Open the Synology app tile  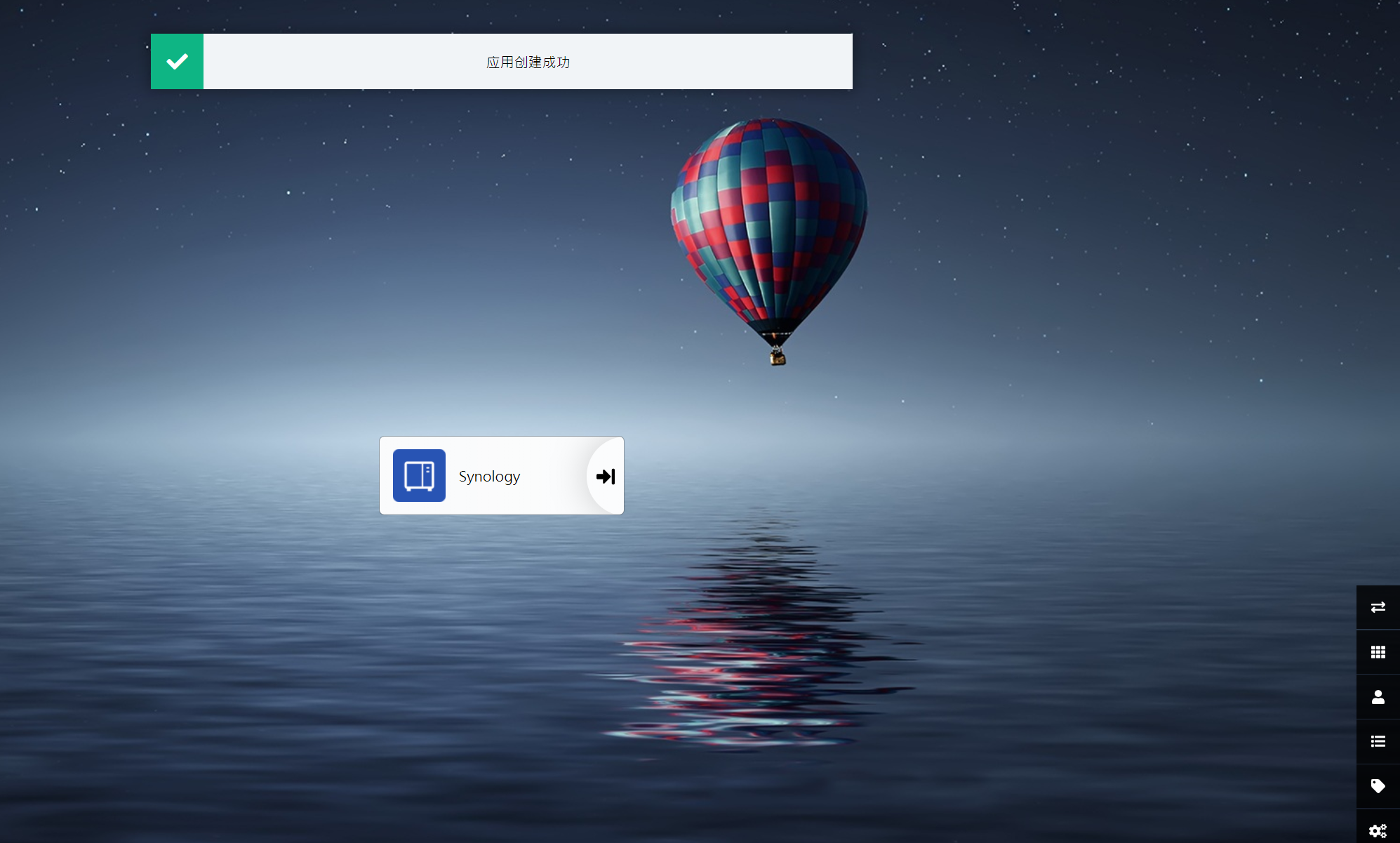[x=501, y=475]
